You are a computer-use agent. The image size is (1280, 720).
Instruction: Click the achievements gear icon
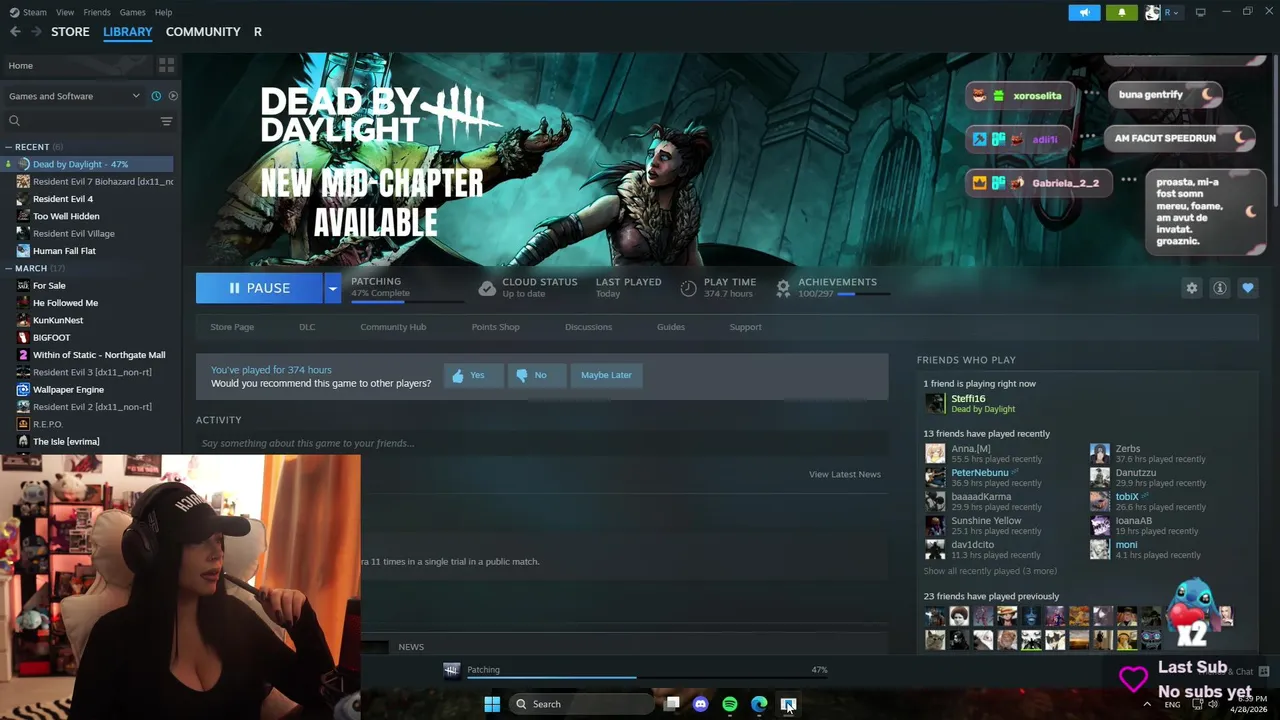783,288
